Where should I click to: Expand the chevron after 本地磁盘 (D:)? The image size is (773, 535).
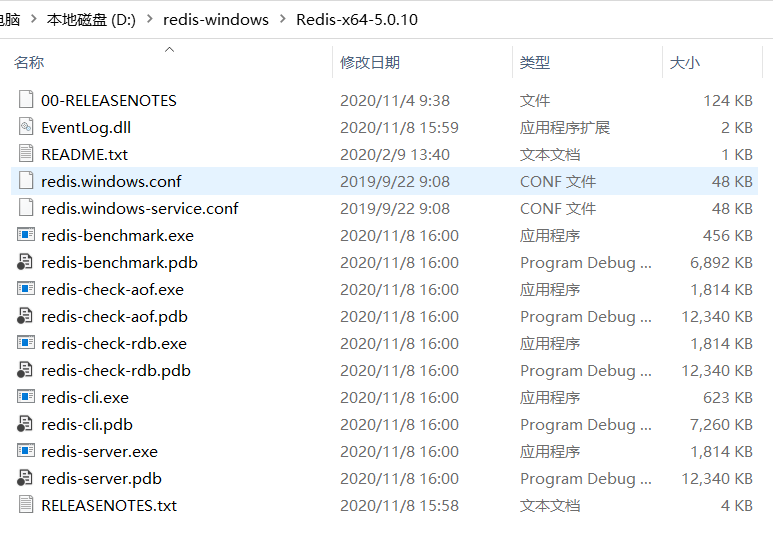pos(150,19)
